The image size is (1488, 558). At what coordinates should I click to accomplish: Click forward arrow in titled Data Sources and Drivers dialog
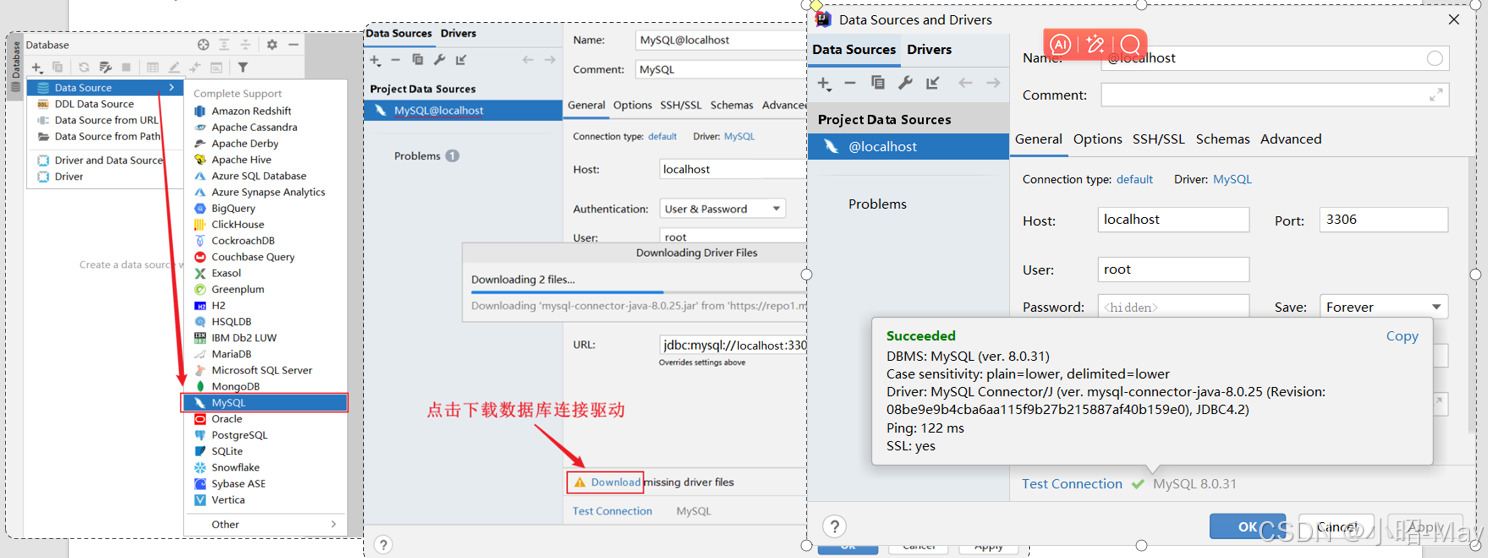tap(993, 83)
